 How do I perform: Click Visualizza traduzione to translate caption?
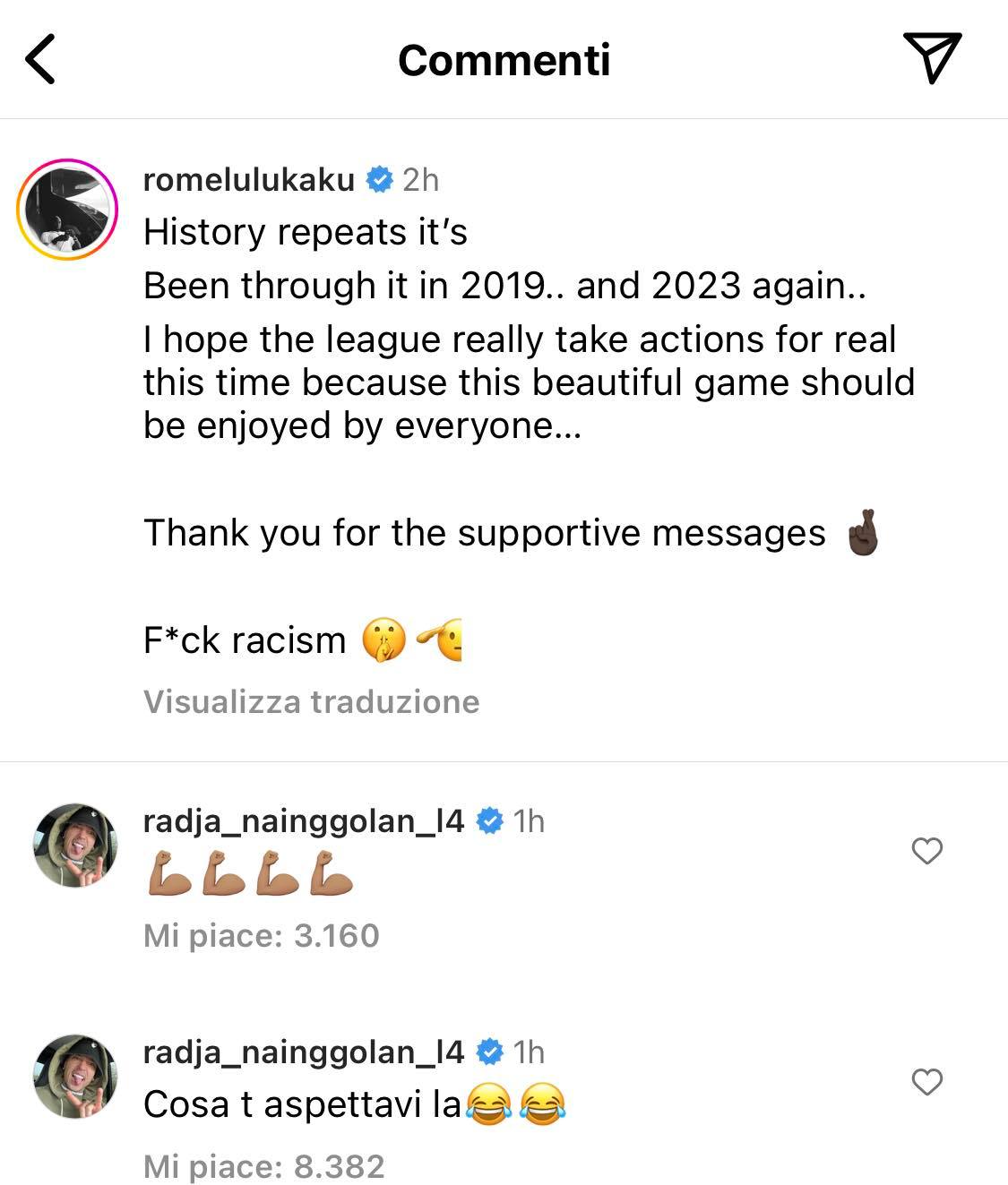coord(311,701)
